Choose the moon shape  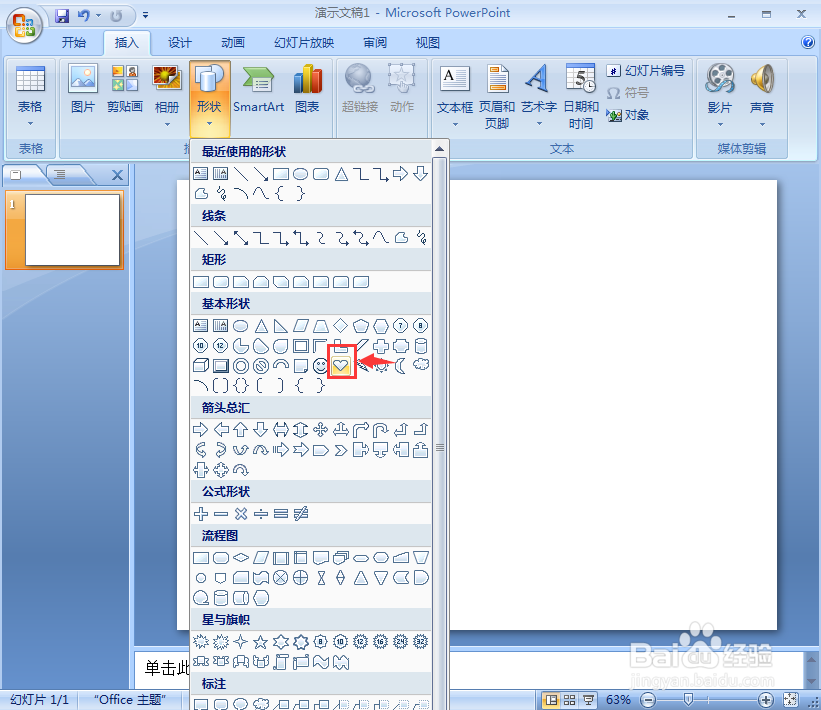(x=401, y=365)
